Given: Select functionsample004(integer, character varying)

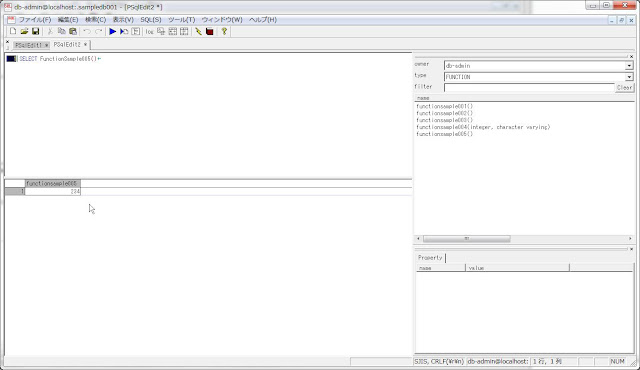Looking at the screenshot, I should pos(483,127).
